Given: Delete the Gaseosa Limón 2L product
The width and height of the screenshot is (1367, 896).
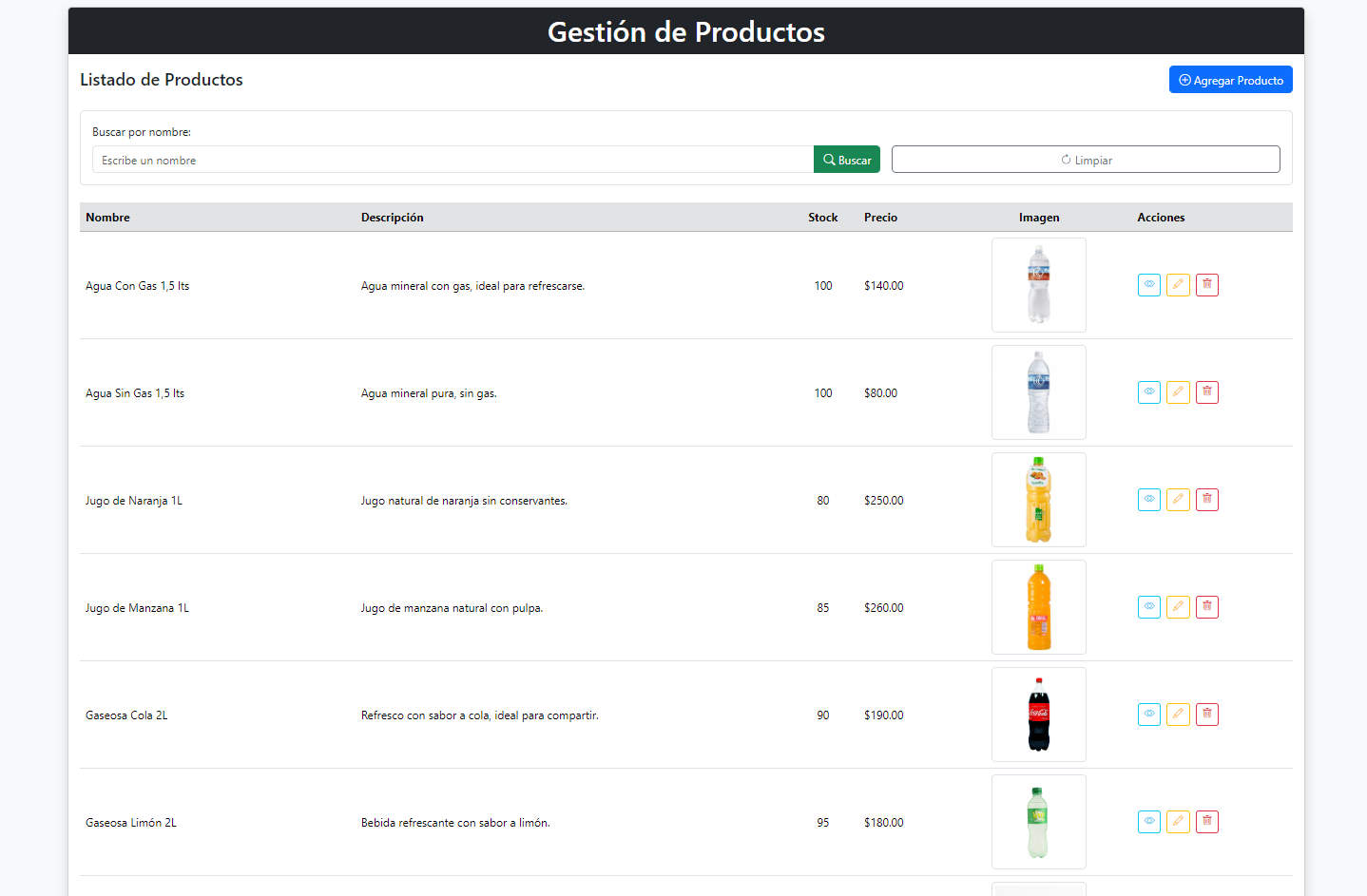Looking at the screenshot, I should (x=1206, y=822).
